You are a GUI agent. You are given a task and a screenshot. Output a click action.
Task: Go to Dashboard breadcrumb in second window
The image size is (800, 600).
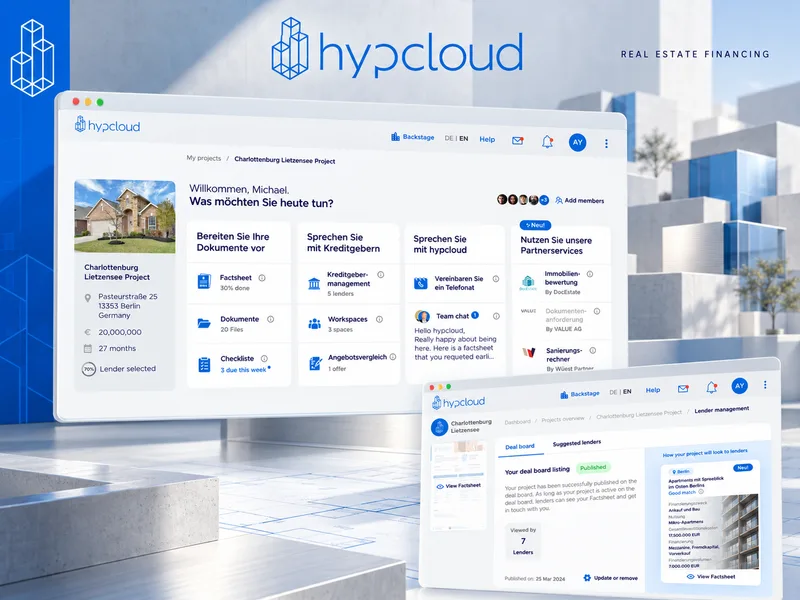tap(517, 422)
